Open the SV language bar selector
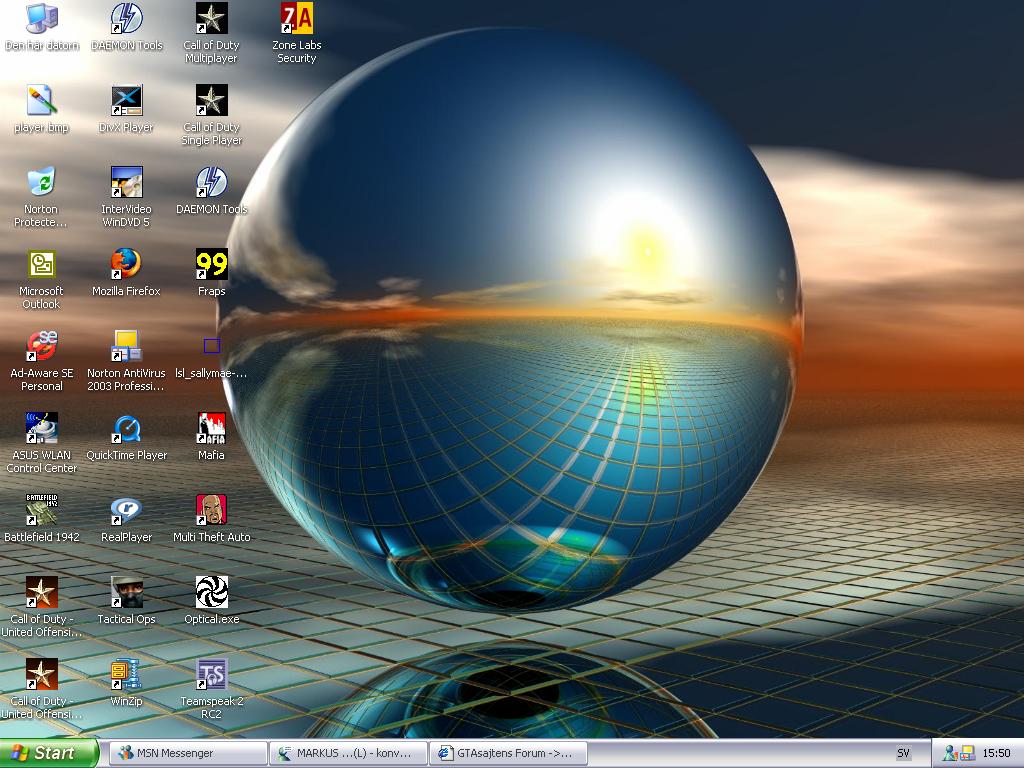Image resolution: width=1024 pixels, height=768 pixels. coord(903,753)
